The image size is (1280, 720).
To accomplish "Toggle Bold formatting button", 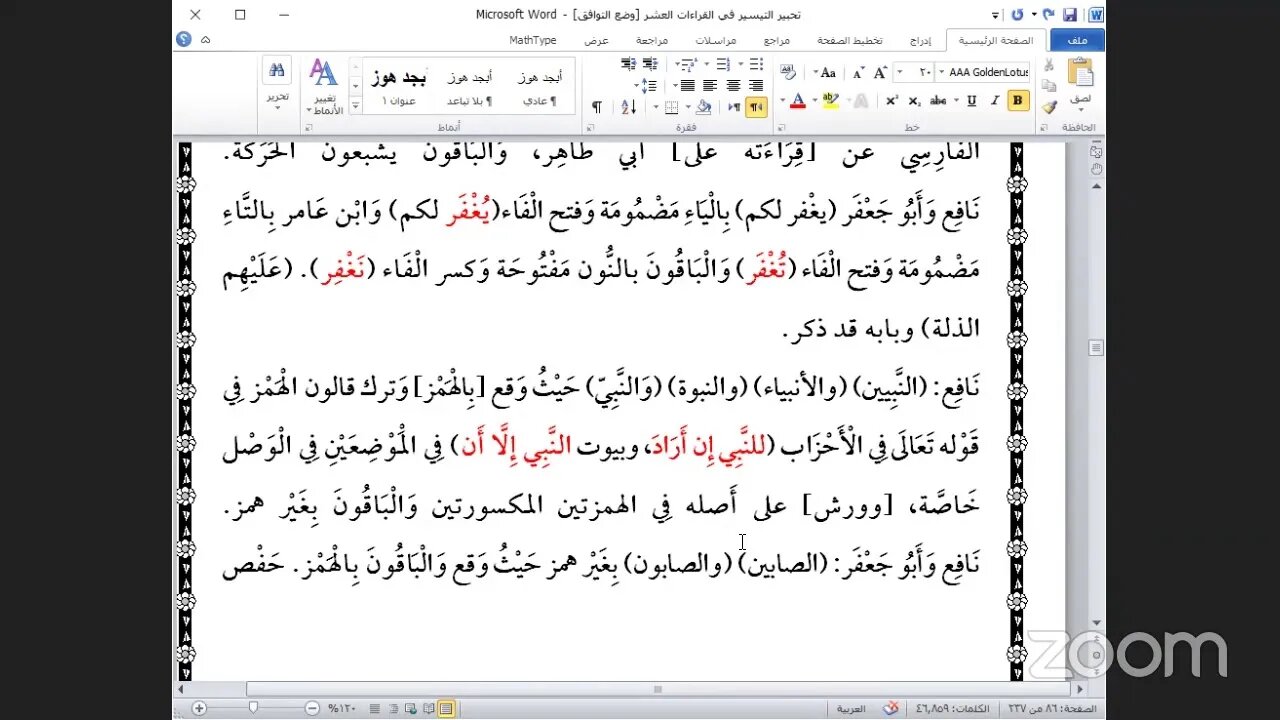I will click(1018, 100).
